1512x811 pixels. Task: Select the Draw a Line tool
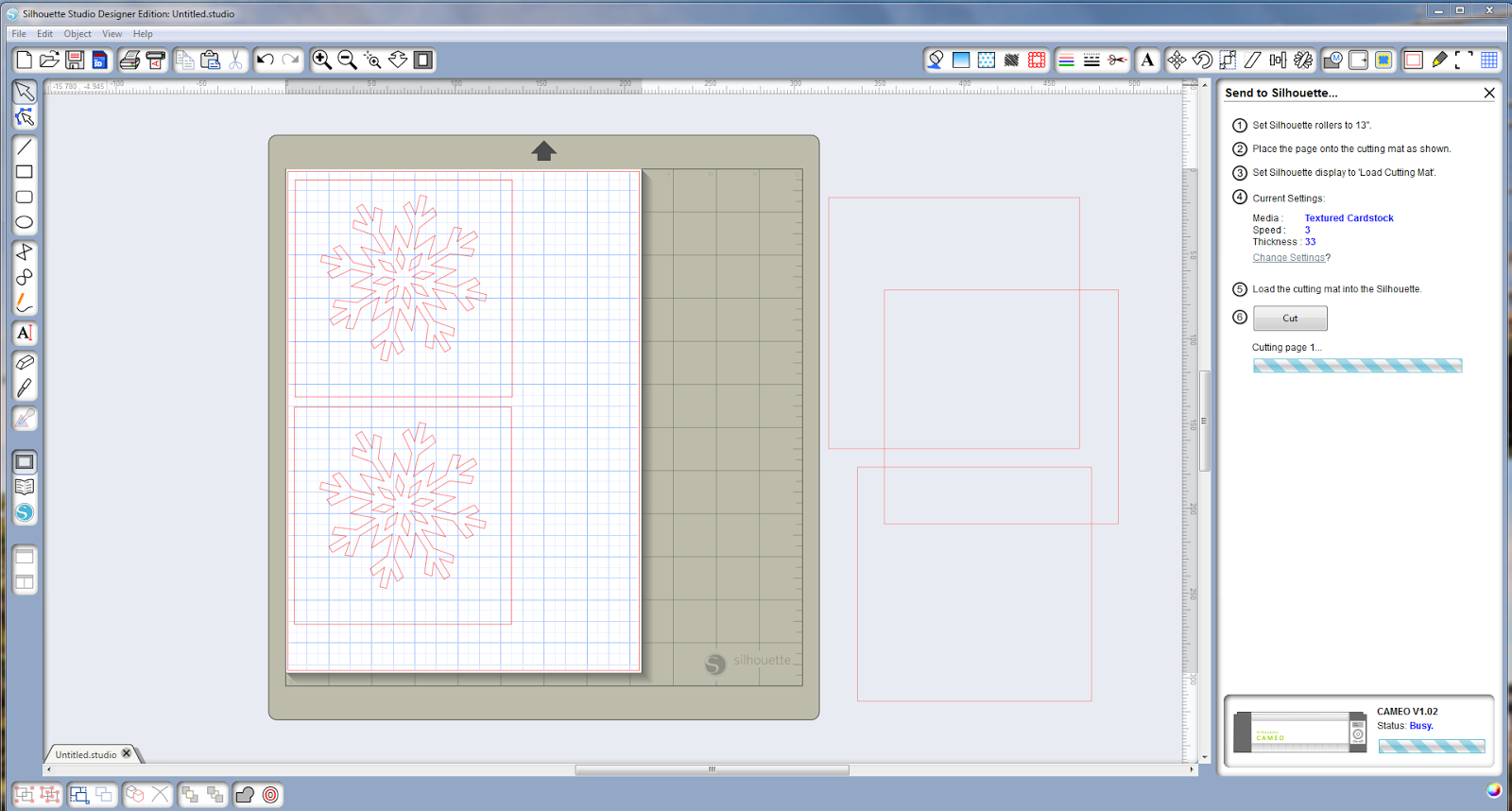(x=25, y=147)
